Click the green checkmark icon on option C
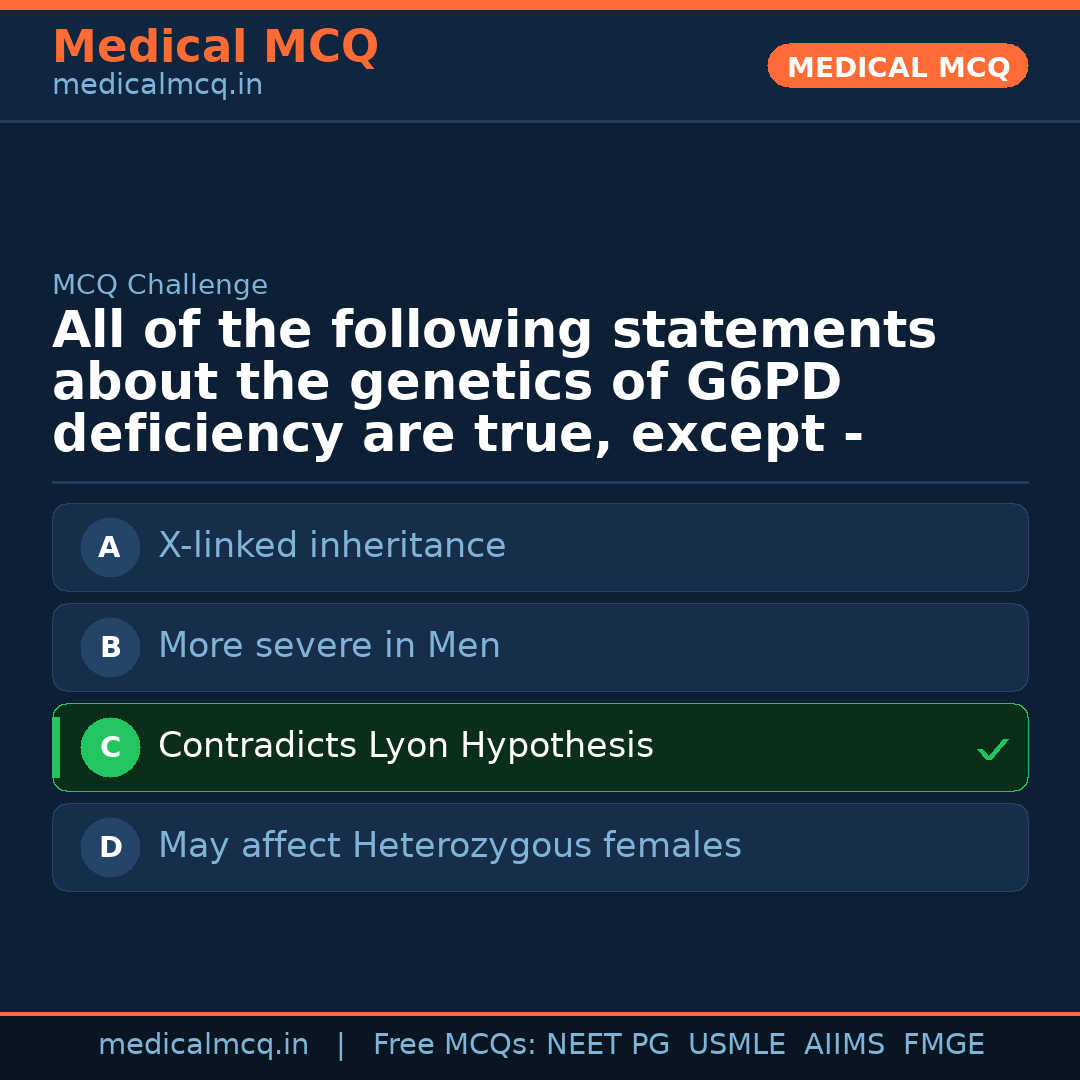Viewport: 1080px width, 1080px height. [992, 749]
